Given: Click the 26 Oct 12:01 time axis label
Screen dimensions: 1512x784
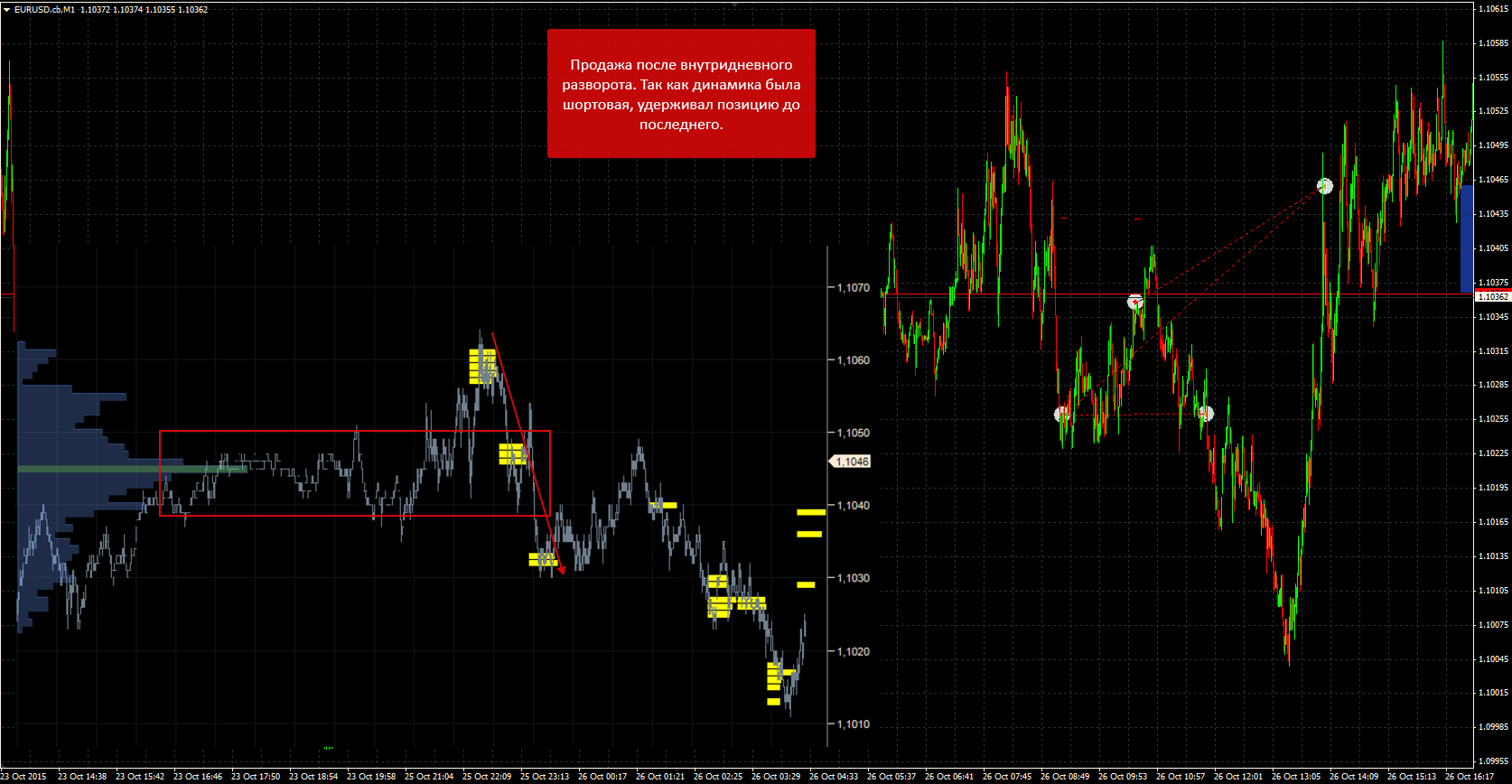Looking at the screenshot, I should pyautogui.click(x=1238, y=776).
